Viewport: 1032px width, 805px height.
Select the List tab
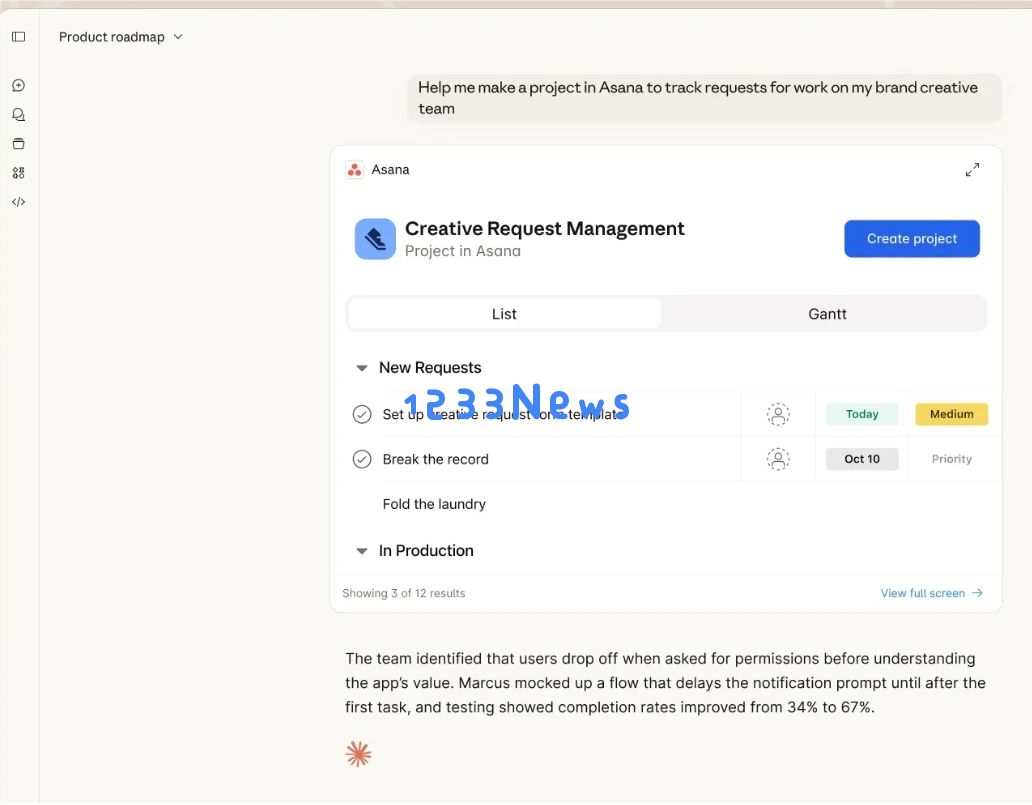click(x=504, y=313)
